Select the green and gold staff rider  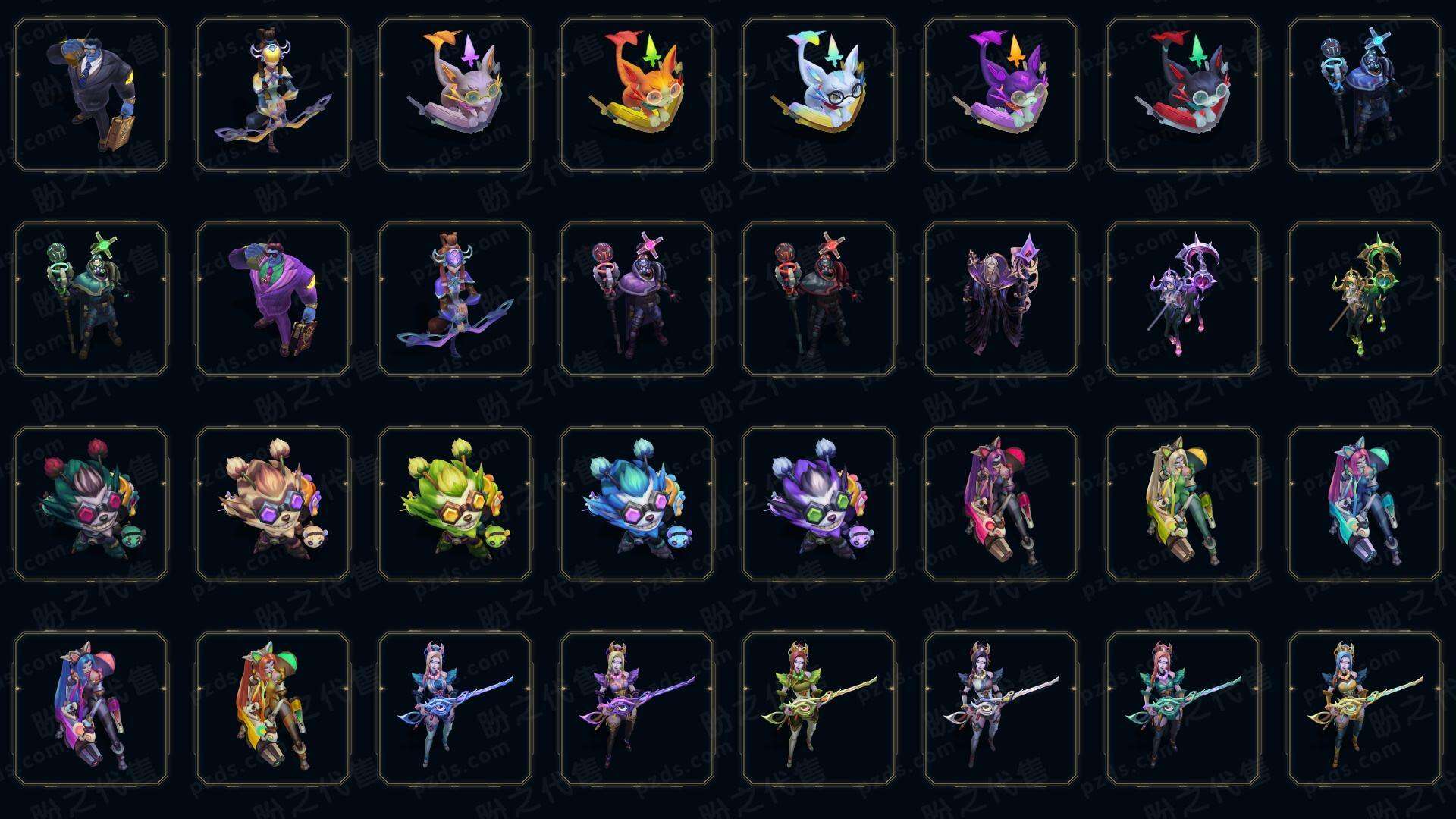tap(1365, 300)
